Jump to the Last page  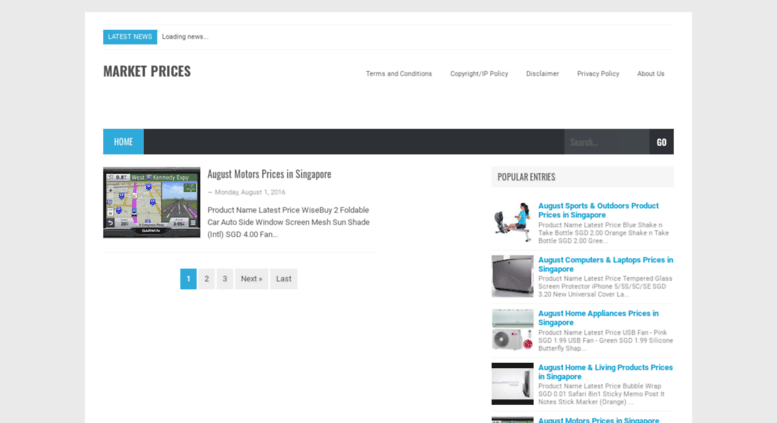(283, 279)
